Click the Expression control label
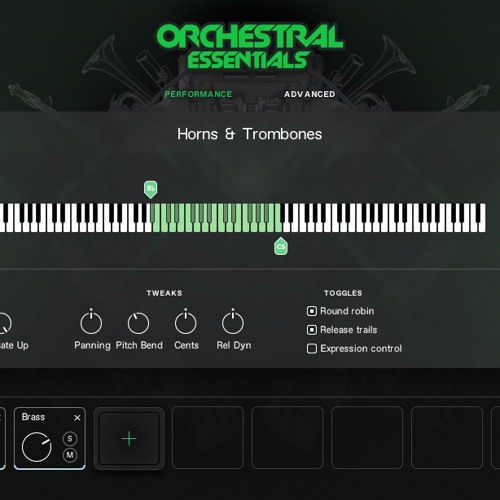This screenshot has height=500, width=500. 361,349
